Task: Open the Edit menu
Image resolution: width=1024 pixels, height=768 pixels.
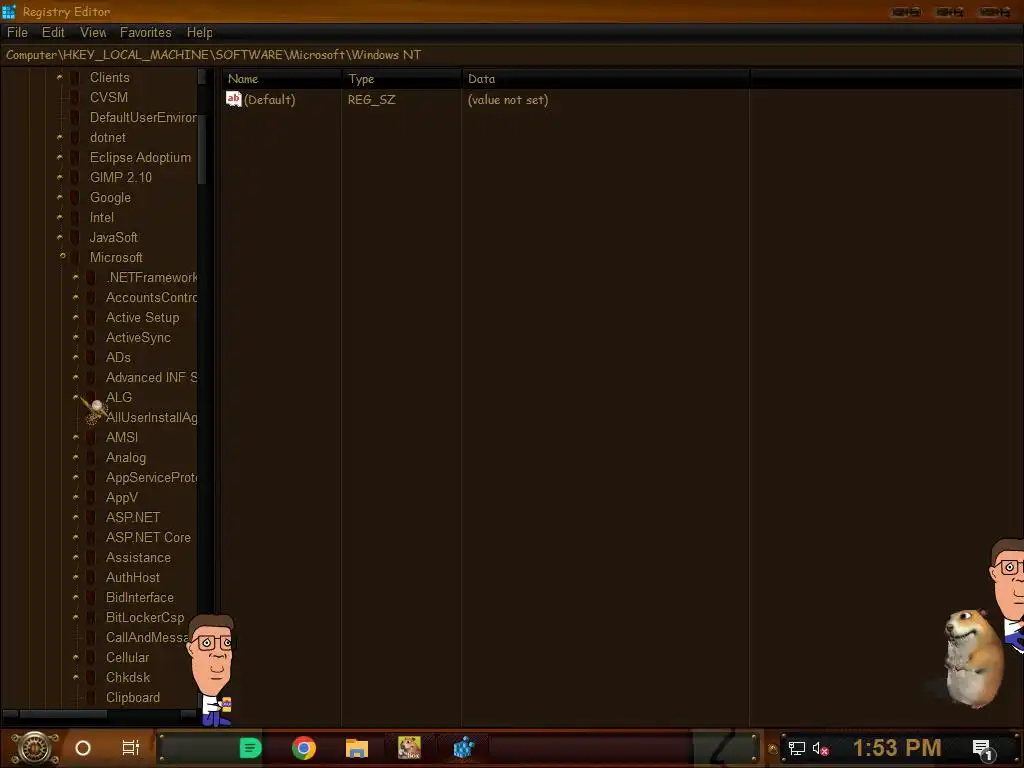Action: (x=53, y=33)
